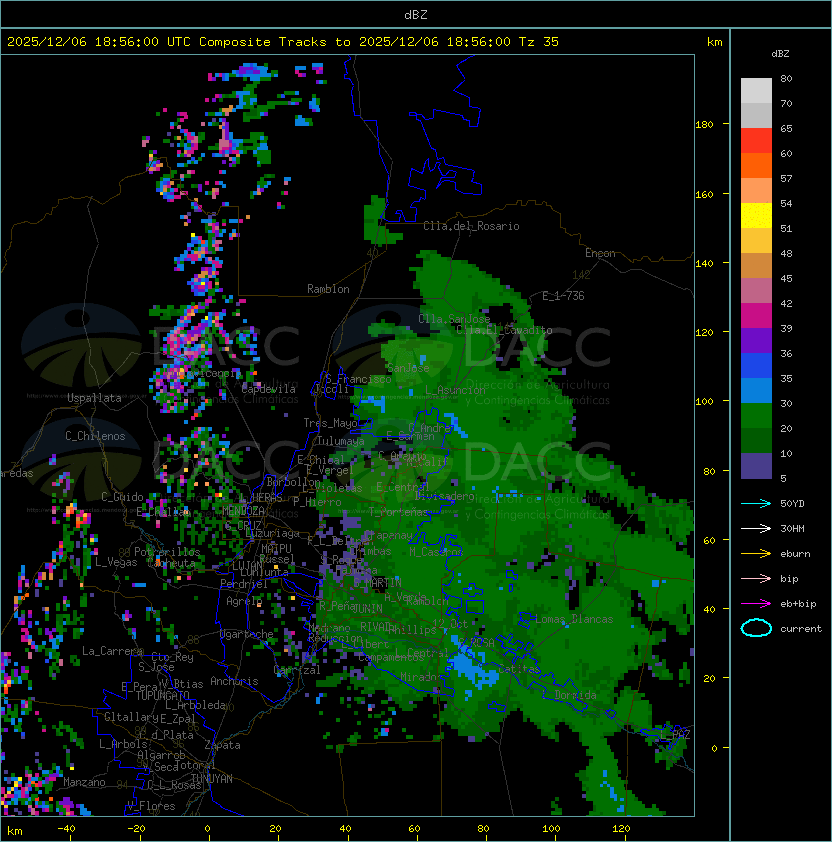Click the 'MENDOZA' city label
The image size is (832, 842).
(243, 510)
